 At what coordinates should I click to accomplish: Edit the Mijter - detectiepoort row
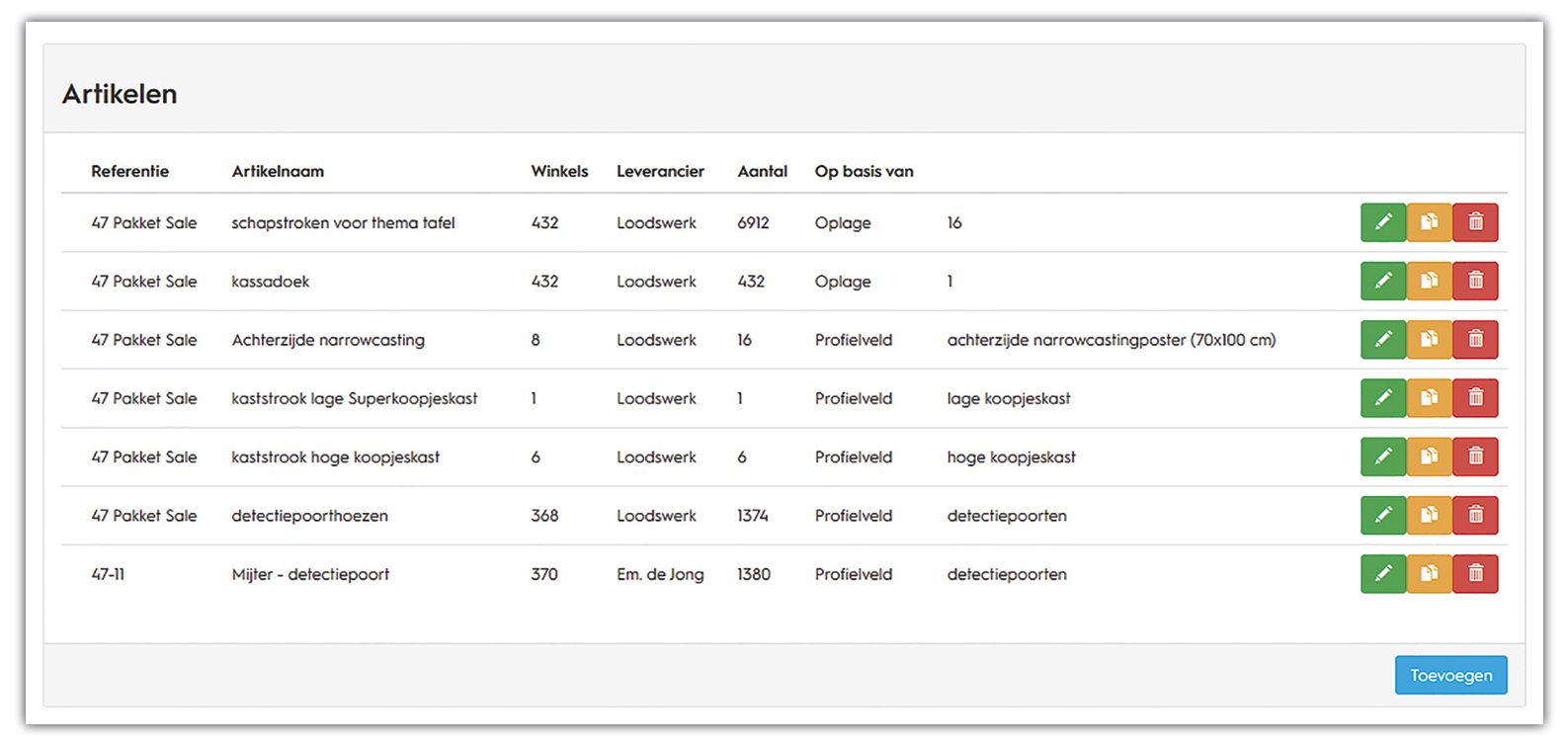tap(1383, 574)
